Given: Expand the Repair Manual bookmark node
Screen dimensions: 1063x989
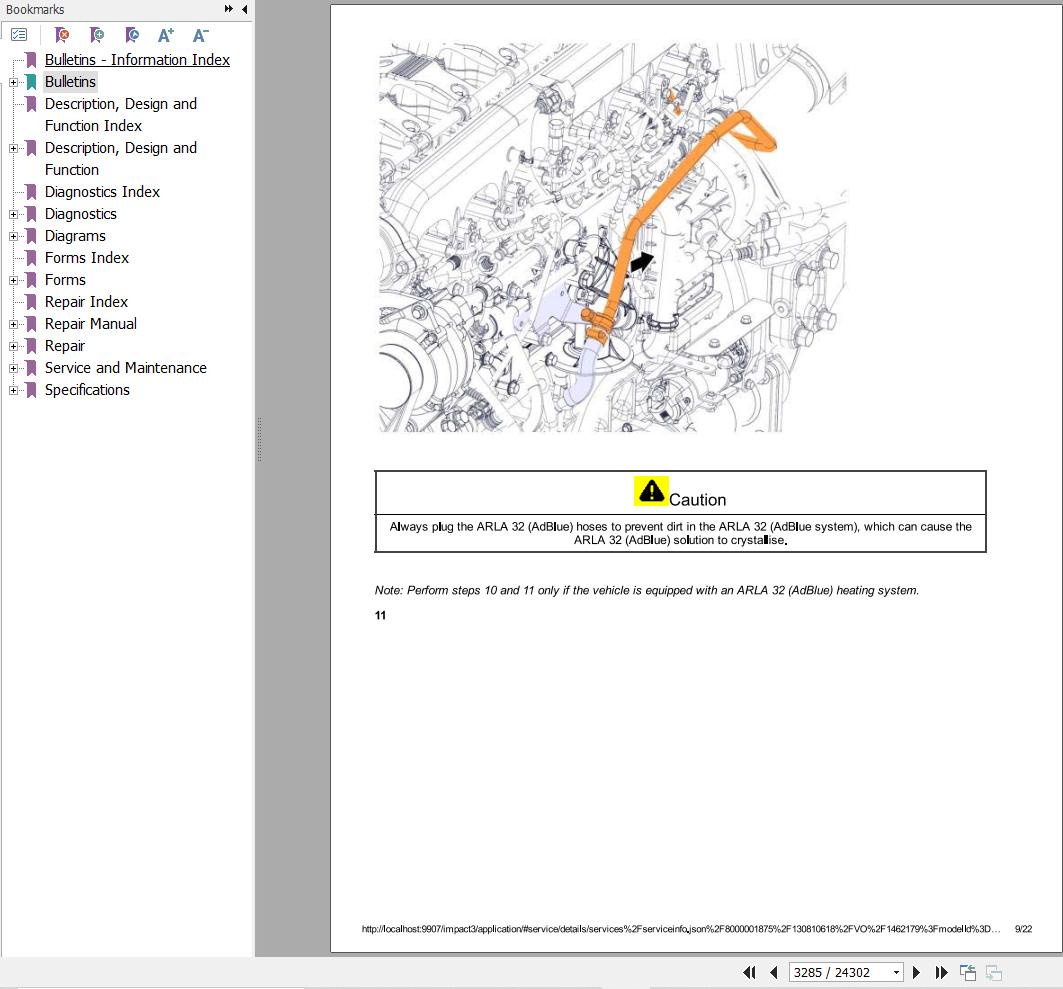Looking at the screenshot, I should 13,324.
